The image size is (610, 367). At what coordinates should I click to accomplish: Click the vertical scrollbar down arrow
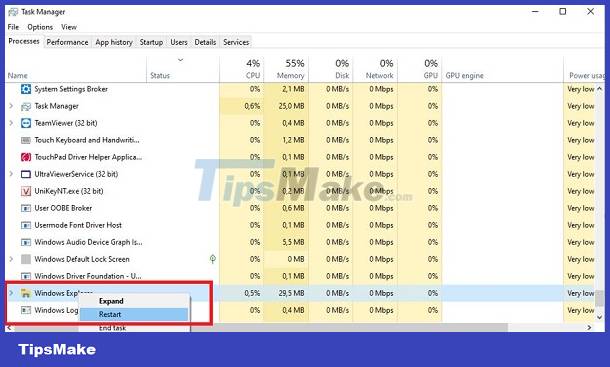599,318
